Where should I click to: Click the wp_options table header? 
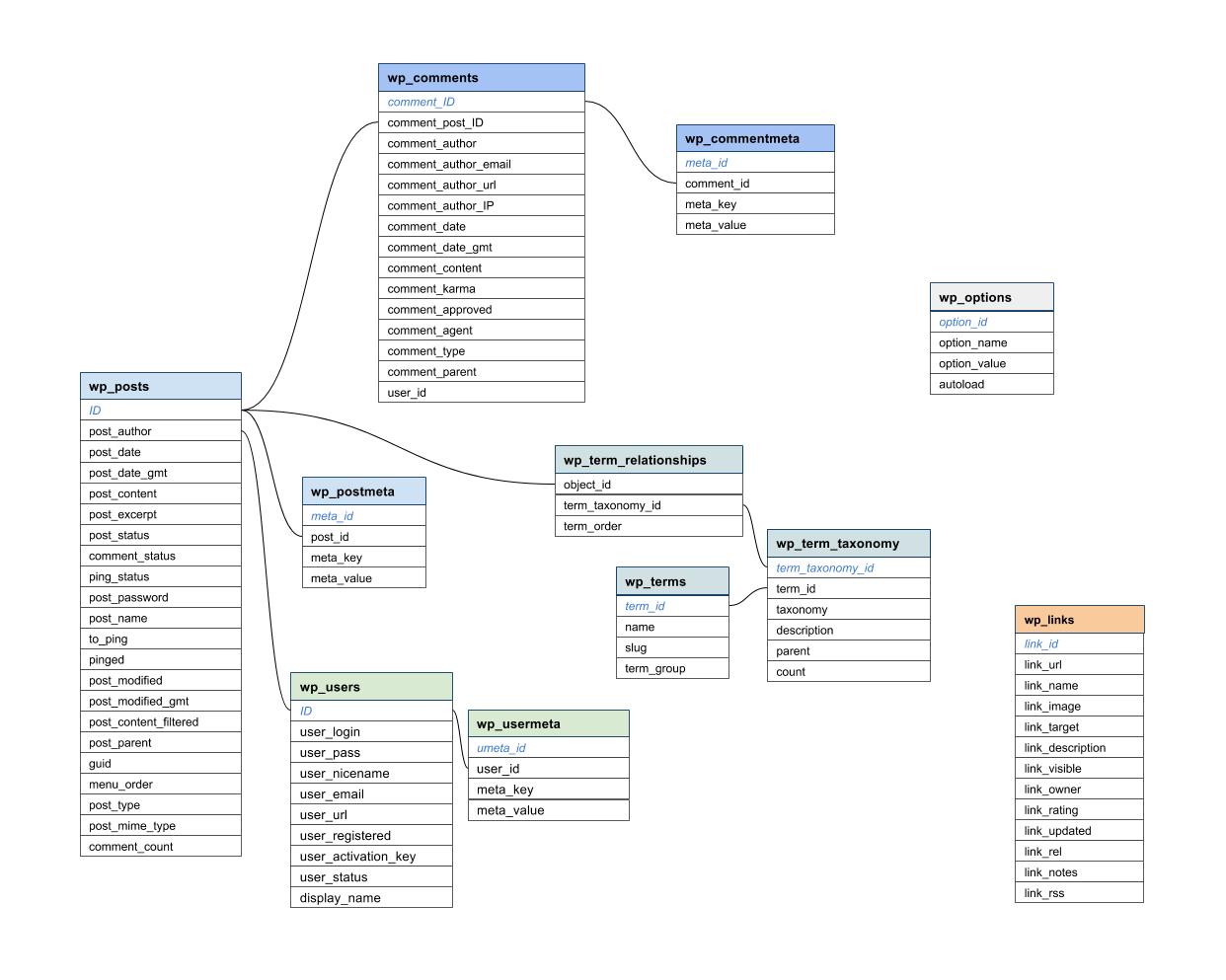(991, 297)
